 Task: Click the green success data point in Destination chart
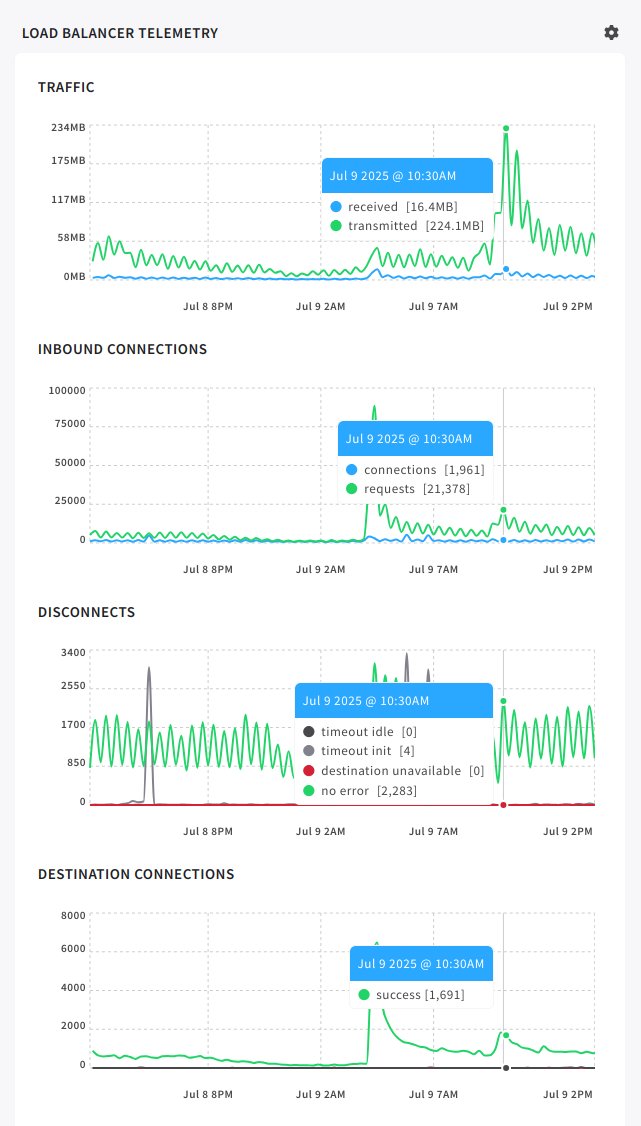pyautogui.click(x=506, y=1035)
